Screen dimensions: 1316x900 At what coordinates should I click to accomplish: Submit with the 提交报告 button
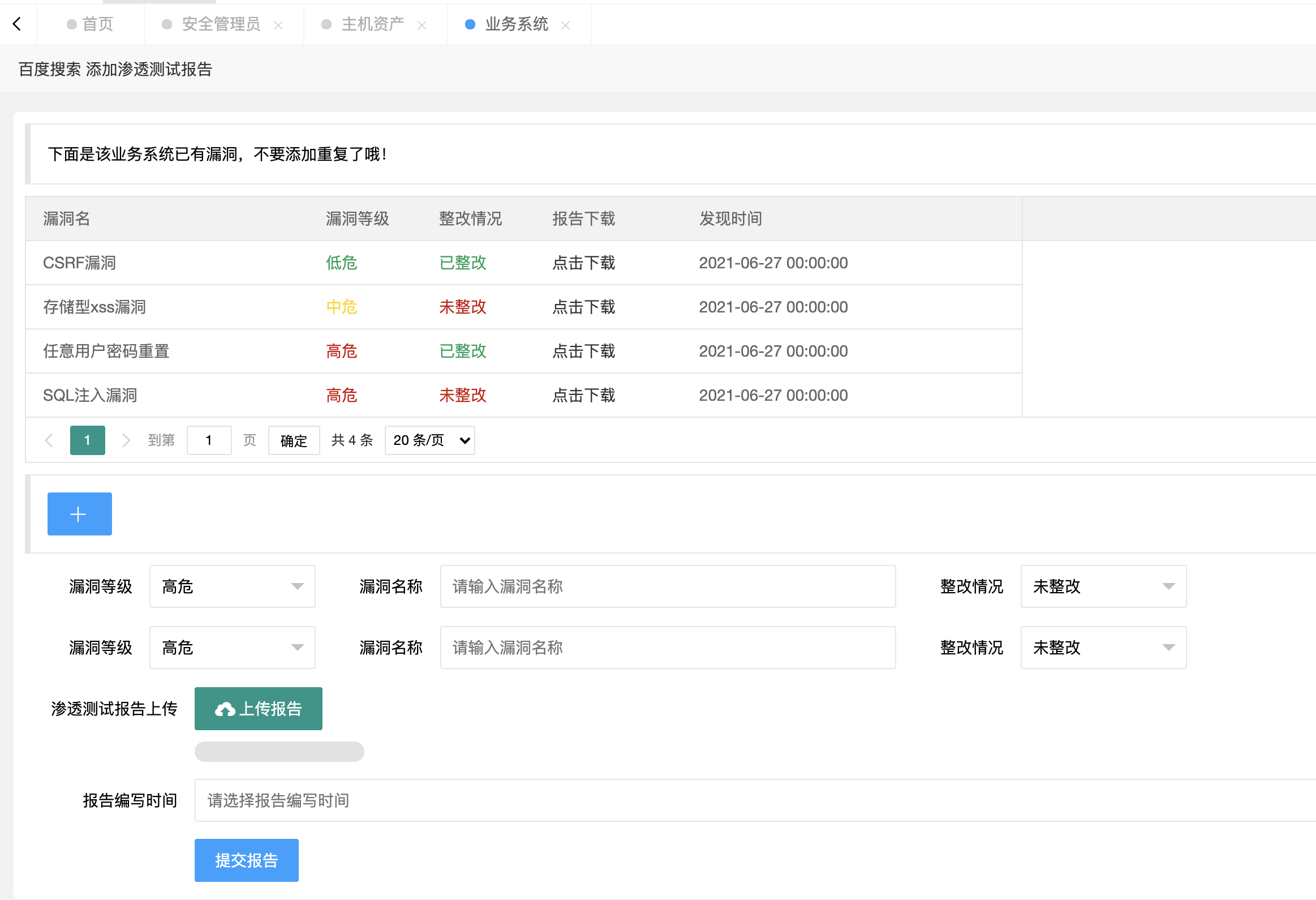tap(246, 860)
